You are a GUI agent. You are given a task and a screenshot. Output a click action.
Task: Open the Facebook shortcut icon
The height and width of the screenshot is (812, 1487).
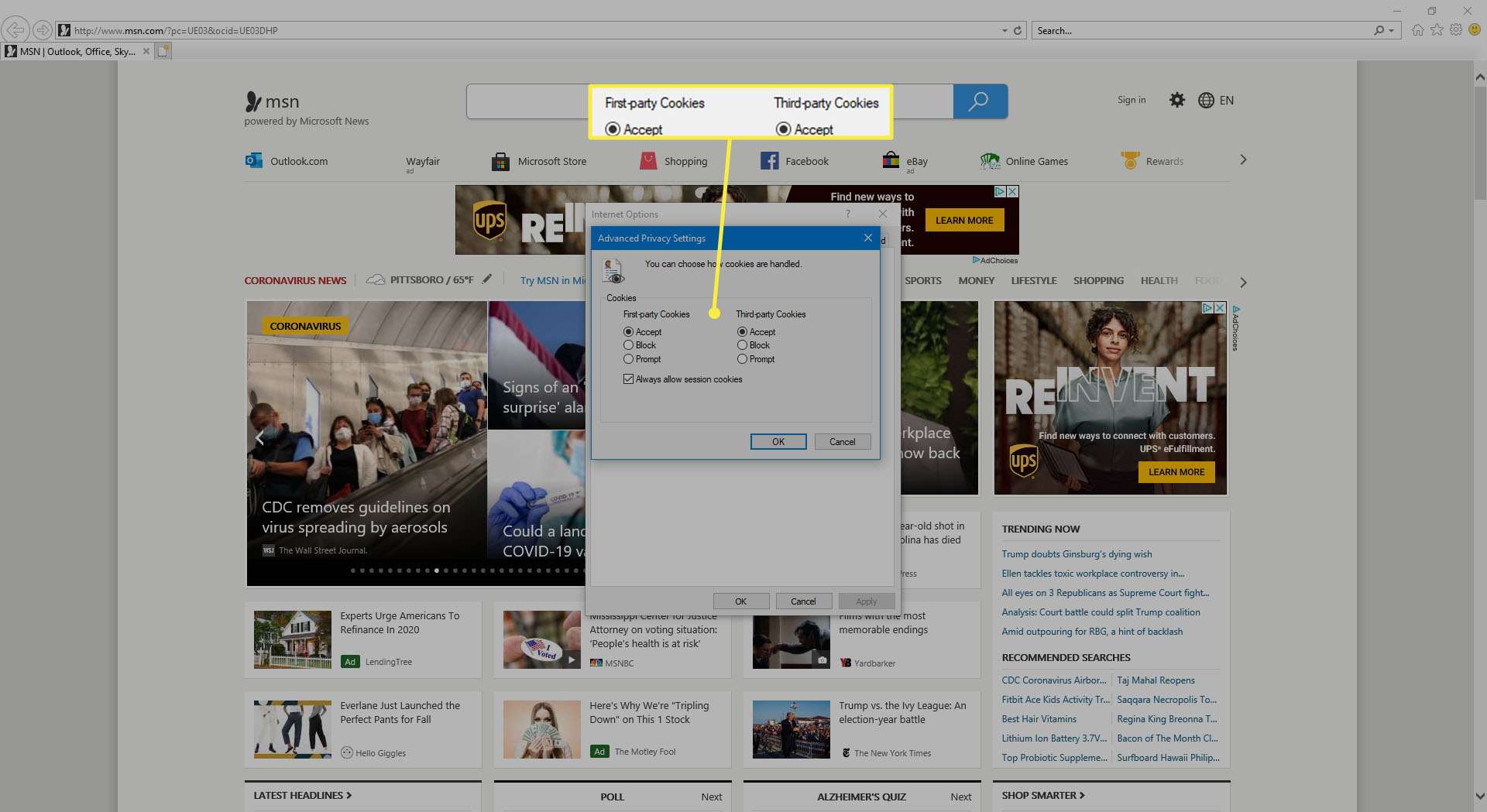tap(769, 161)
